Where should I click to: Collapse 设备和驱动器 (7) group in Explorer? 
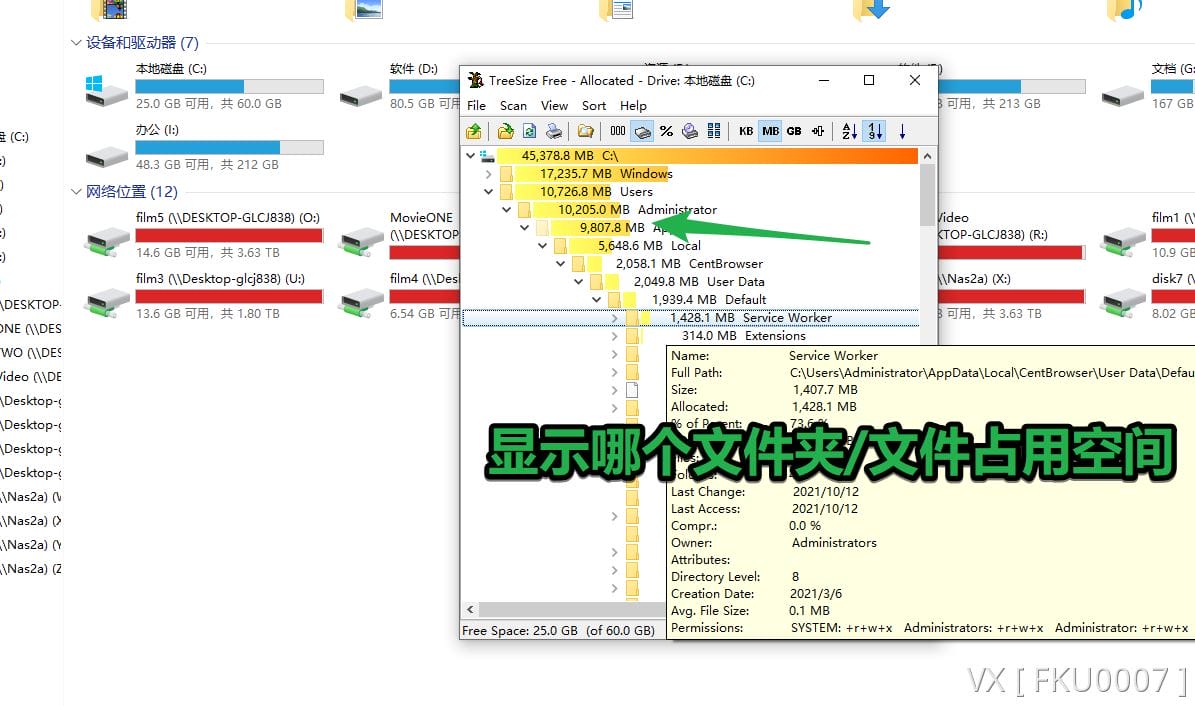[x=76, y=43]
